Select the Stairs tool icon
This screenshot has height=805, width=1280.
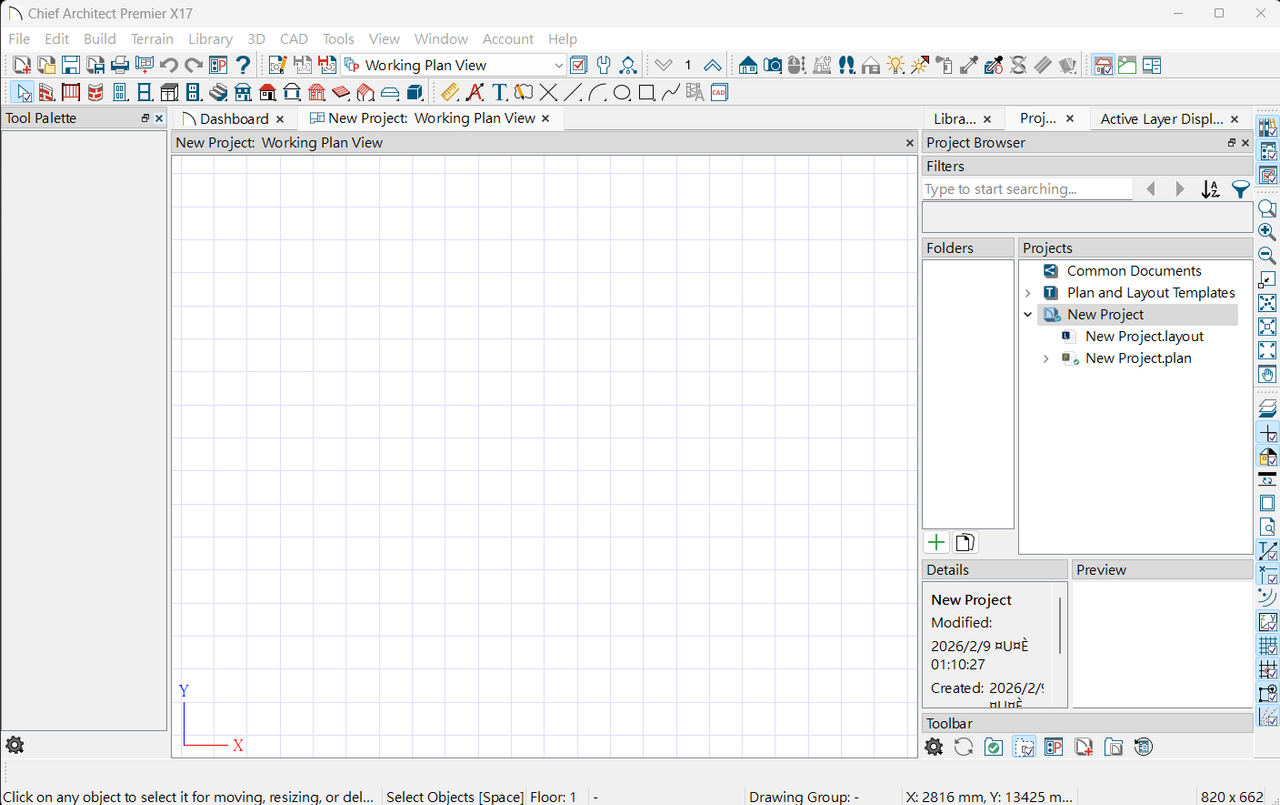point(218,93)
